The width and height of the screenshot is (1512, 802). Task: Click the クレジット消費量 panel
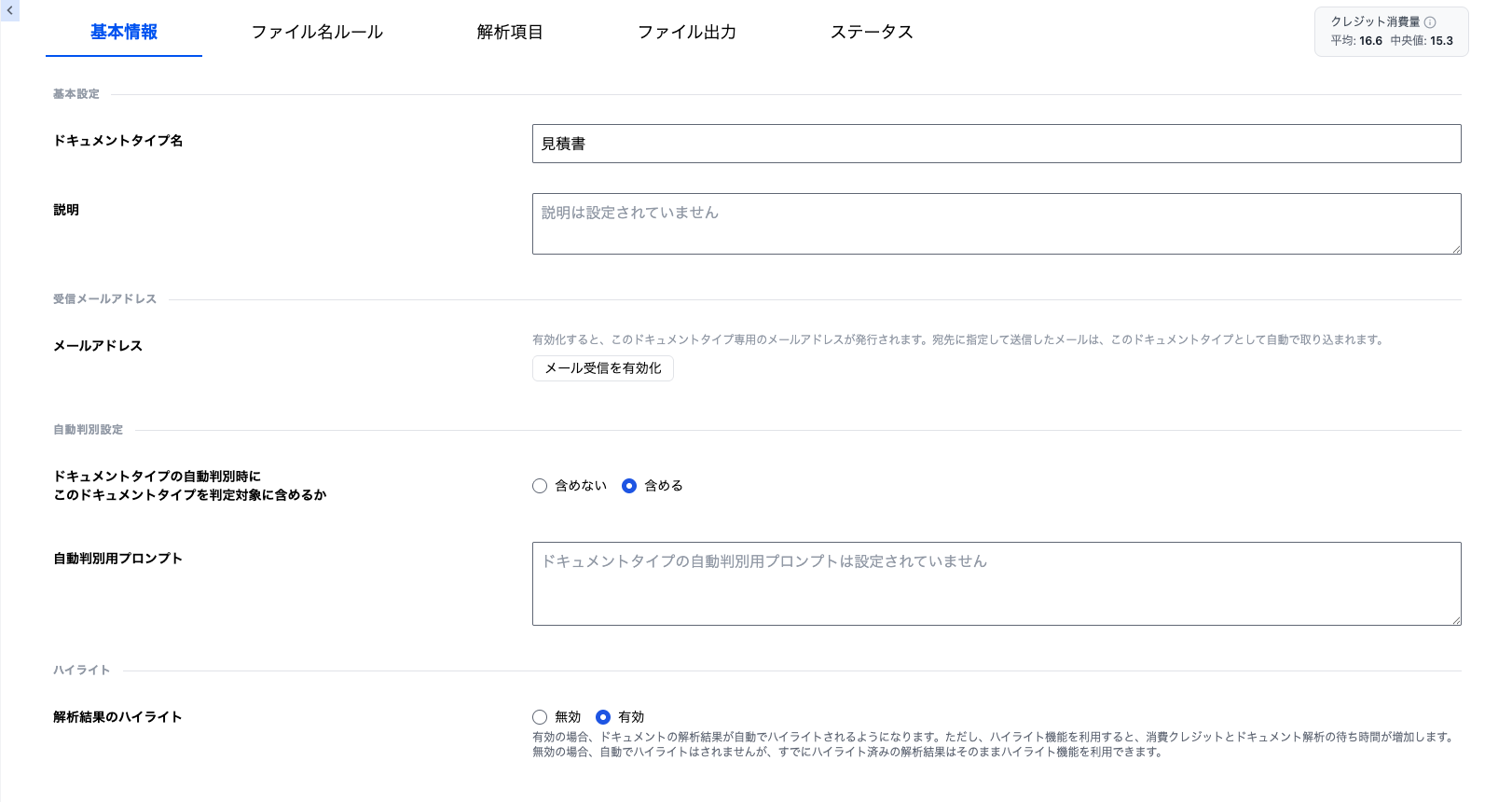click(1392, 32)
